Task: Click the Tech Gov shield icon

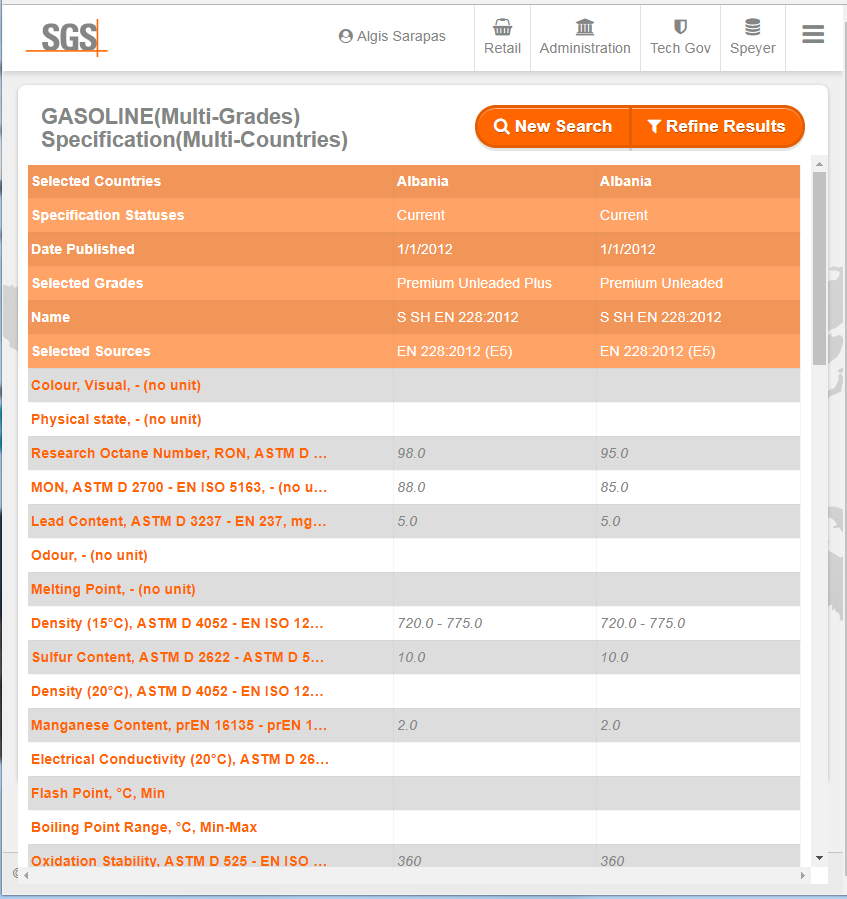Action: pyautogui.click(x=680, y=27)
